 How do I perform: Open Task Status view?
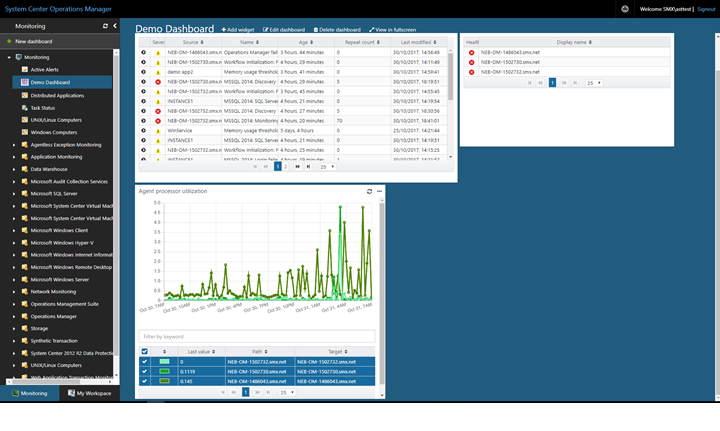tap(43, 108)
